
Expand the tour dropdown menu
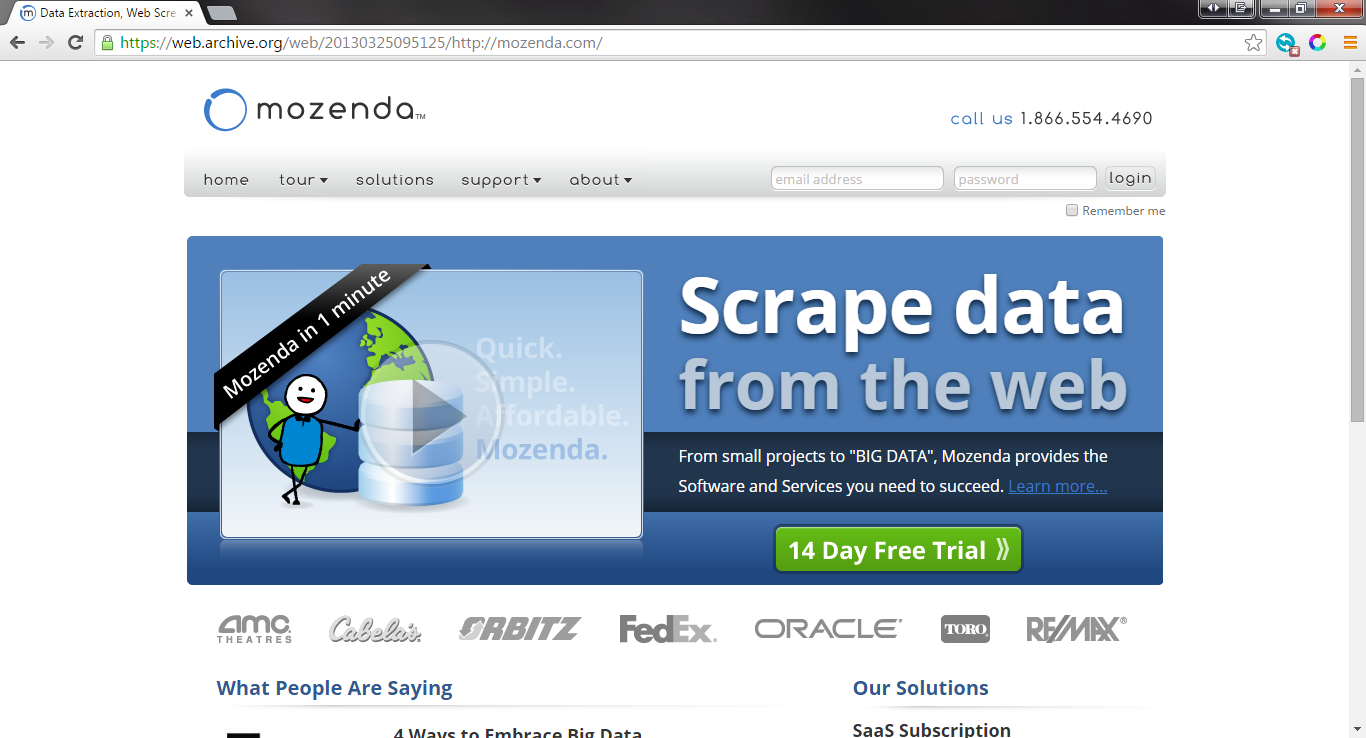click(303, 180)
